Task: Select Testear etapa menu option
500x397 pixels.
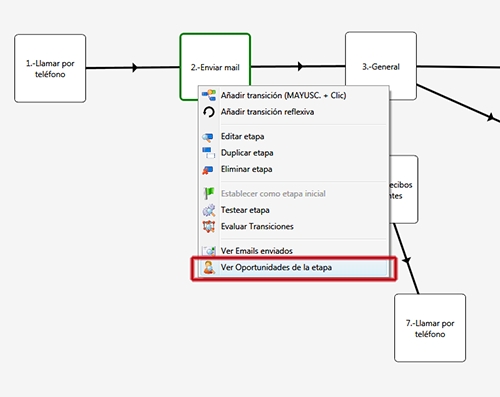Action: (x=294, y=210)
